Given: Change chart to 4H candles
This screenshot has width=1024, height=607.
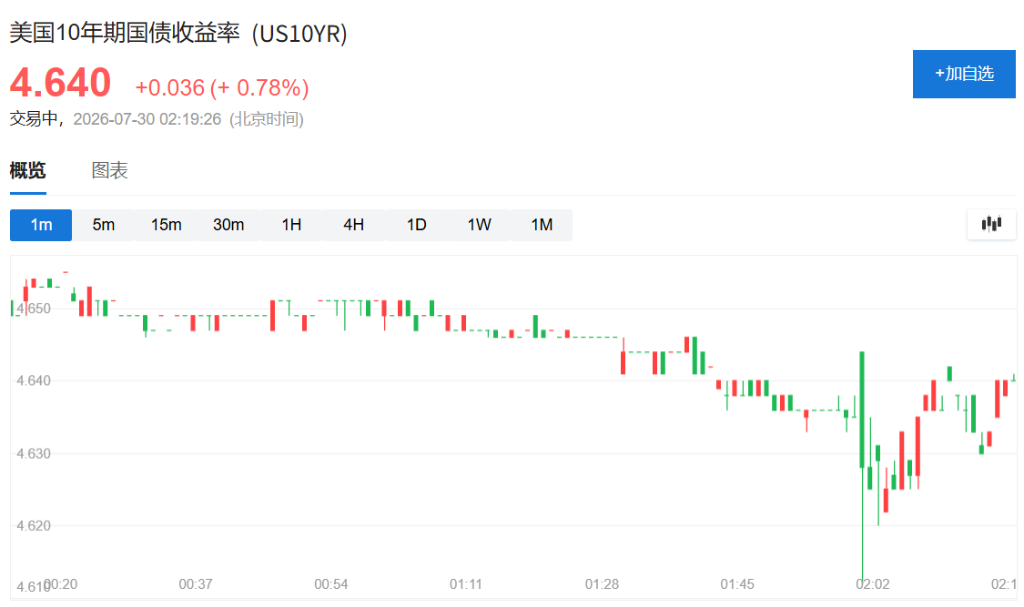Looking at the screenshot, I should point(354,225).
